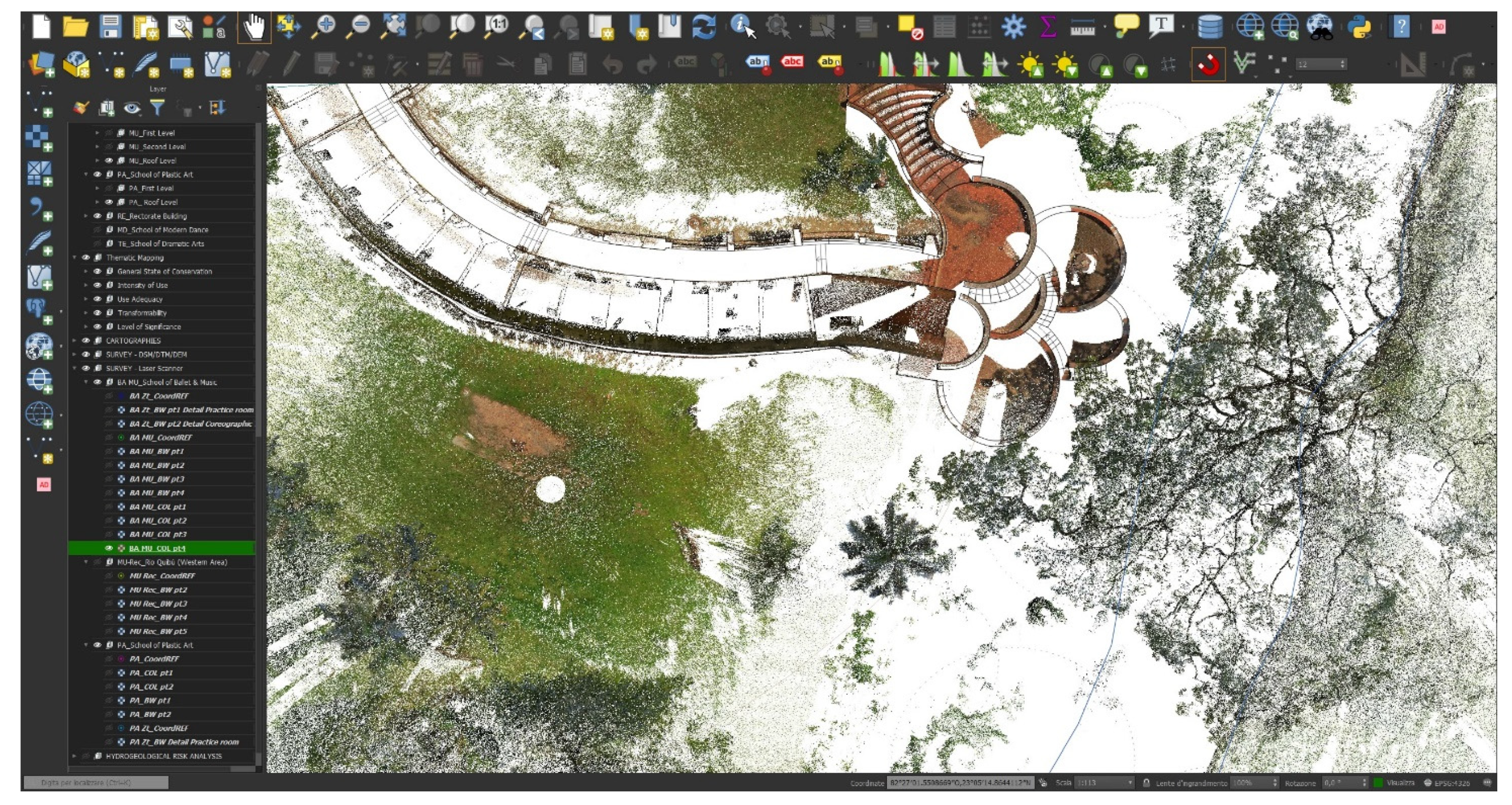The height and width of the screenshot is (805, 1512).
Task: Click the Refresh map icon
Action: tap(704, 27)
